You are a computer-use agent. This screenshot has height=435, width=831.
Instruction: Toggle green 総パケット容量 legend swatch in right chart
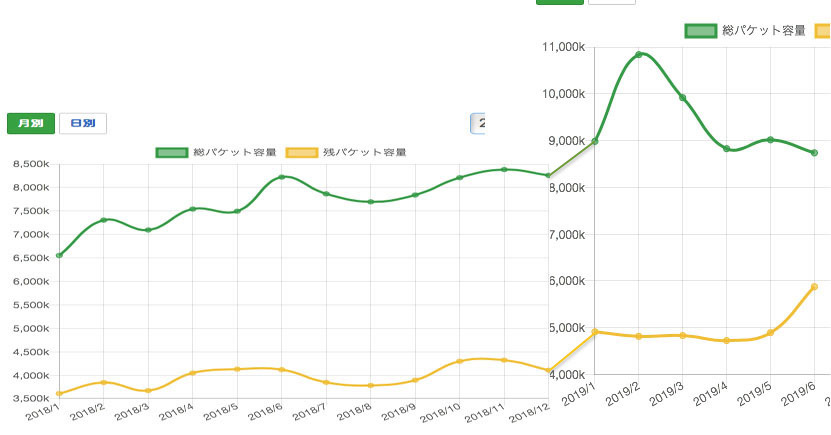702,31
